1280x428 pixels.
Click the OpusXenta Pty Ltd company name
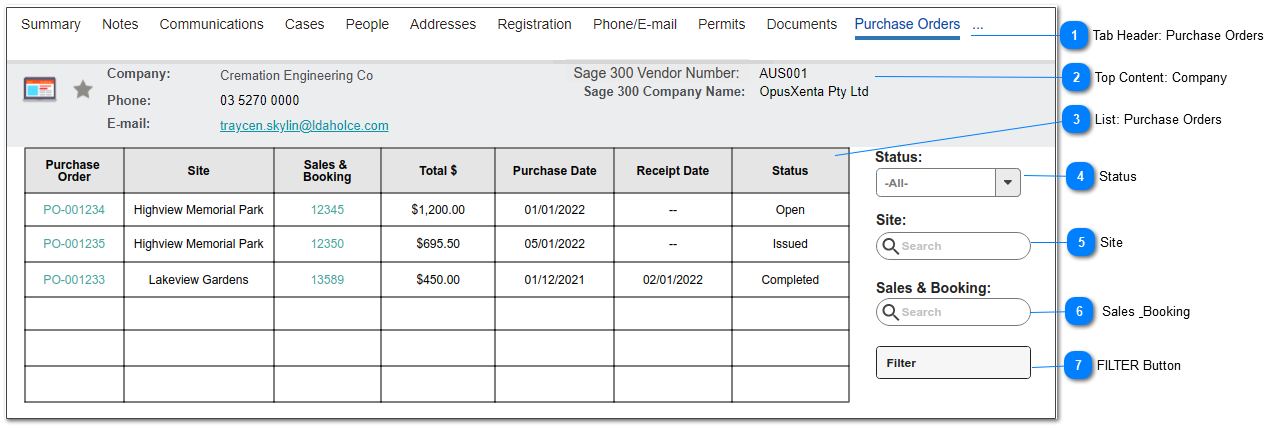814,92
